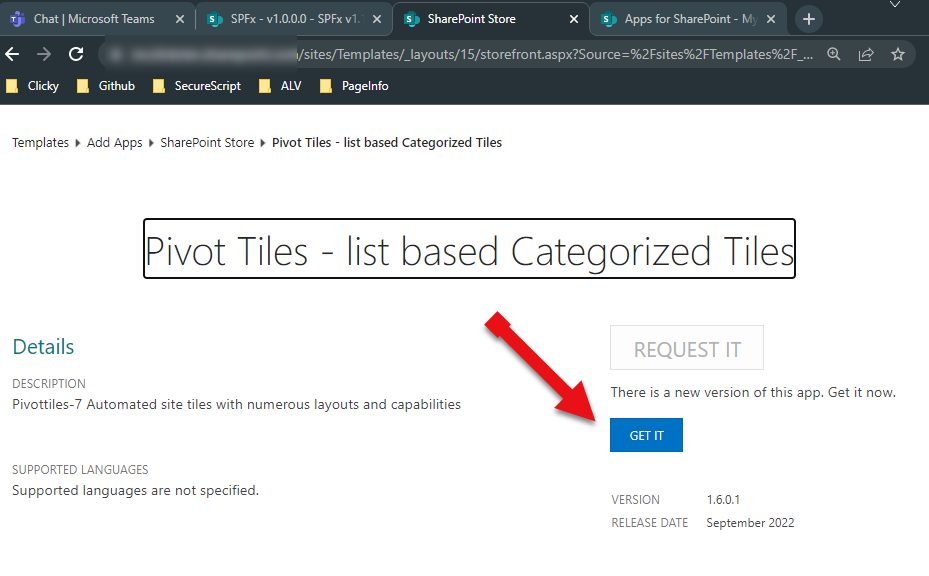This screenshot has height=576, width=929.
Task: Open the zoom magnifier icon in address bar
Action: coord(834,55)
